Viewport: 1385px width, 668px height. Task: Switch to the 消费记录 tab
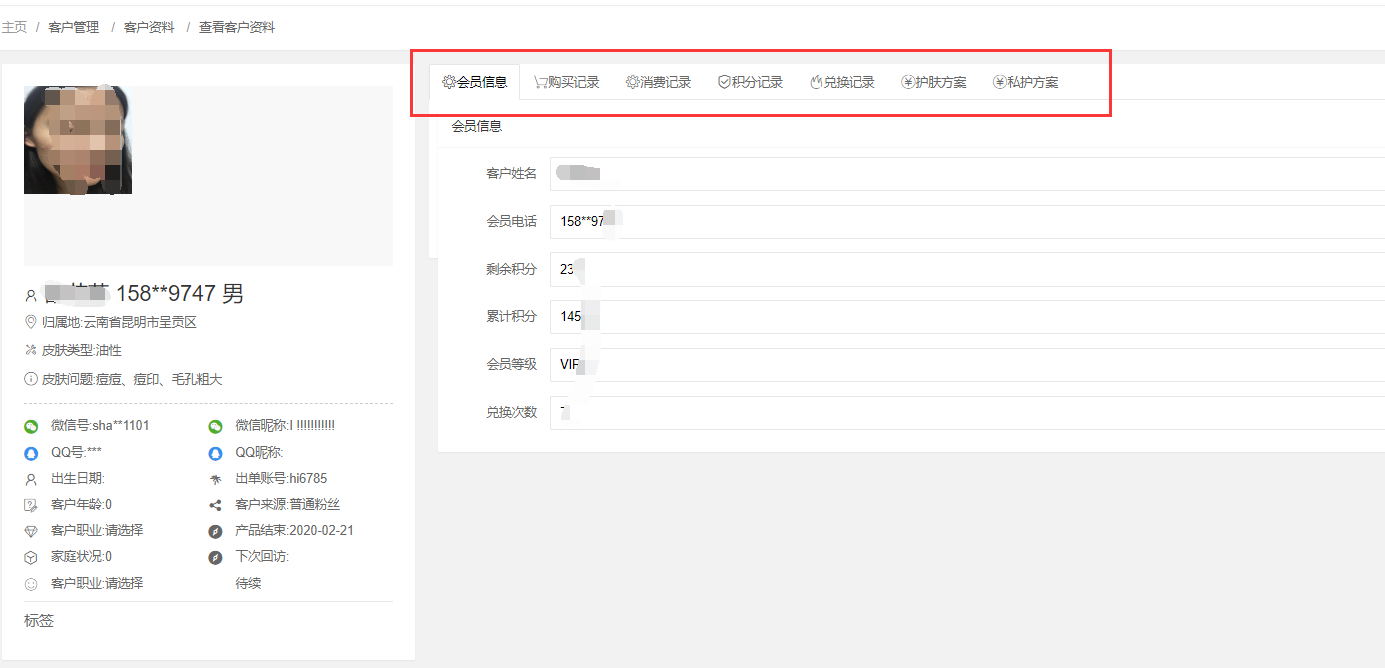(658, 82)
